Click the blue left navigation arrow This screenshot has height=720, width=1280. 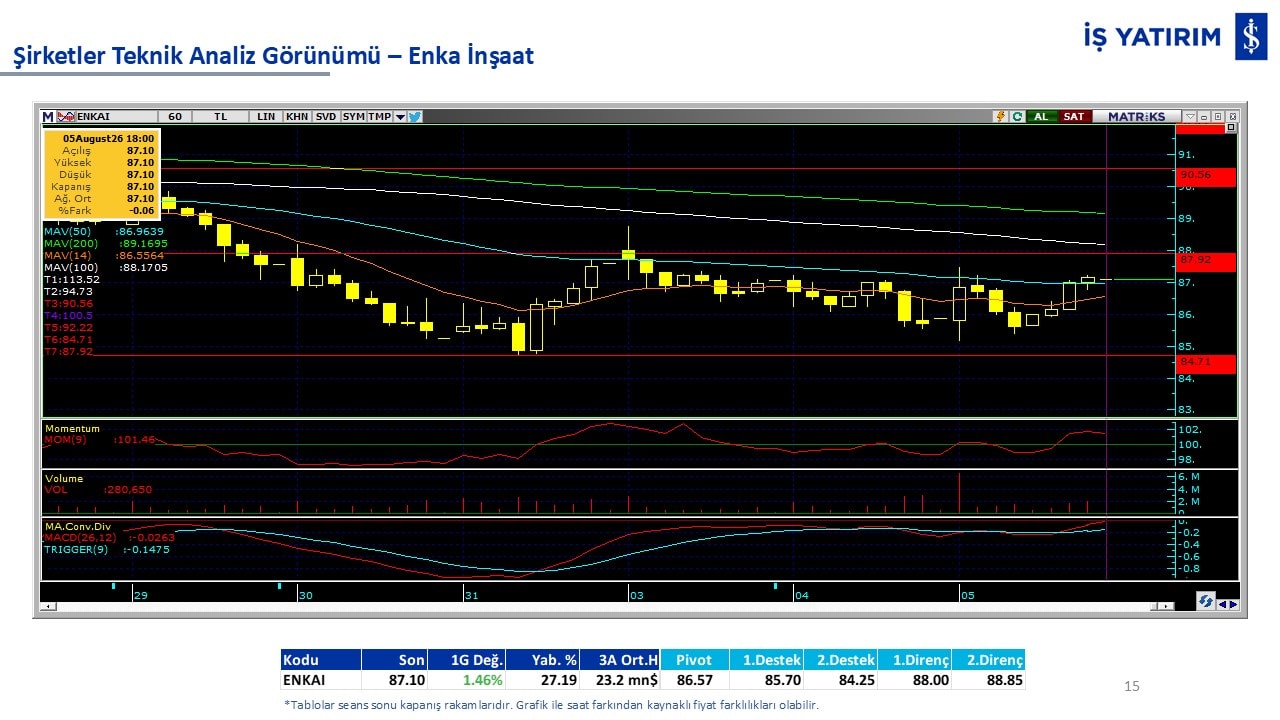point(1222,603)
